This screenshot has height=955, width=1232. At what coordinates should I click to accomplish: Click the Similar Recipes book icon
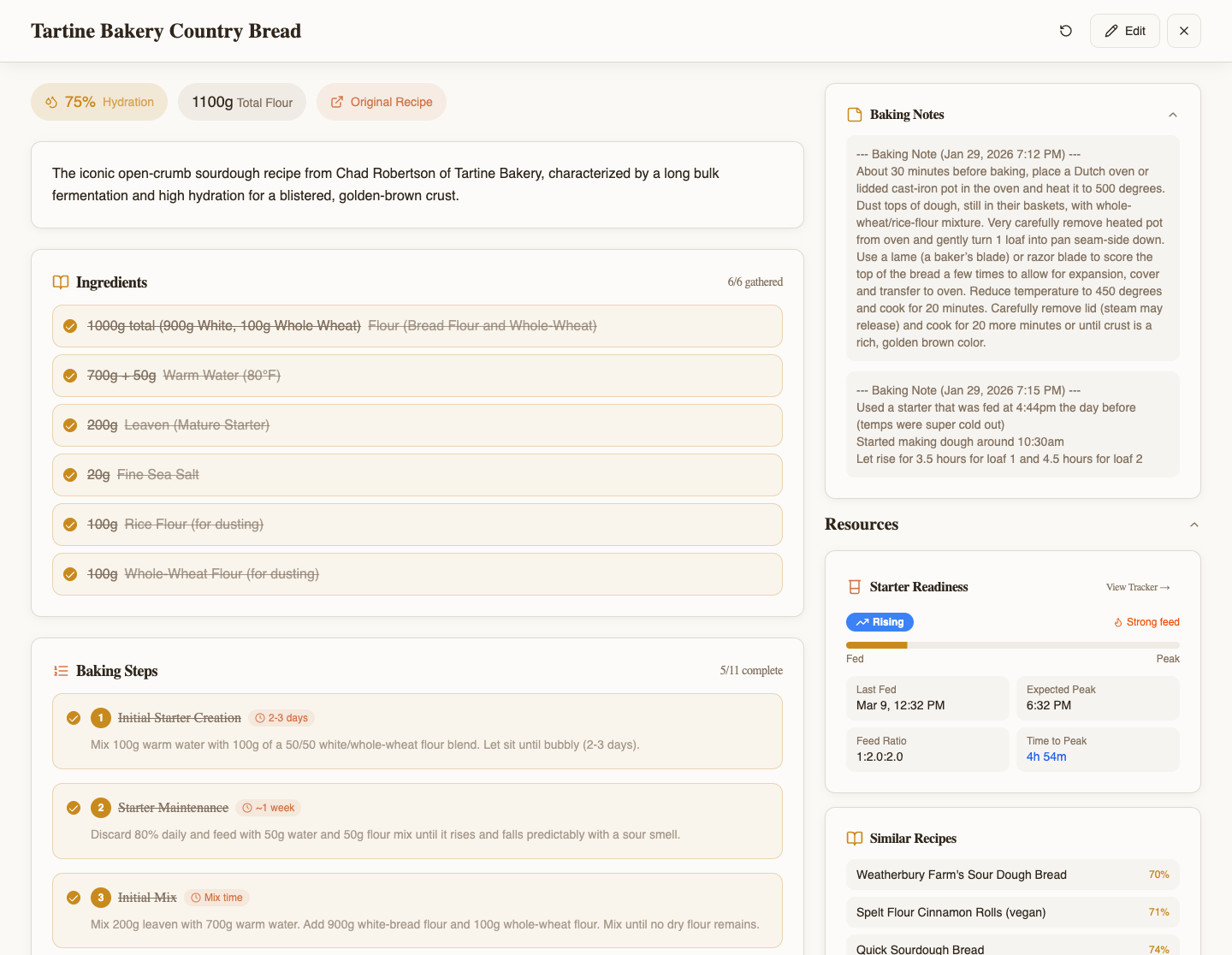coord(854,839)
